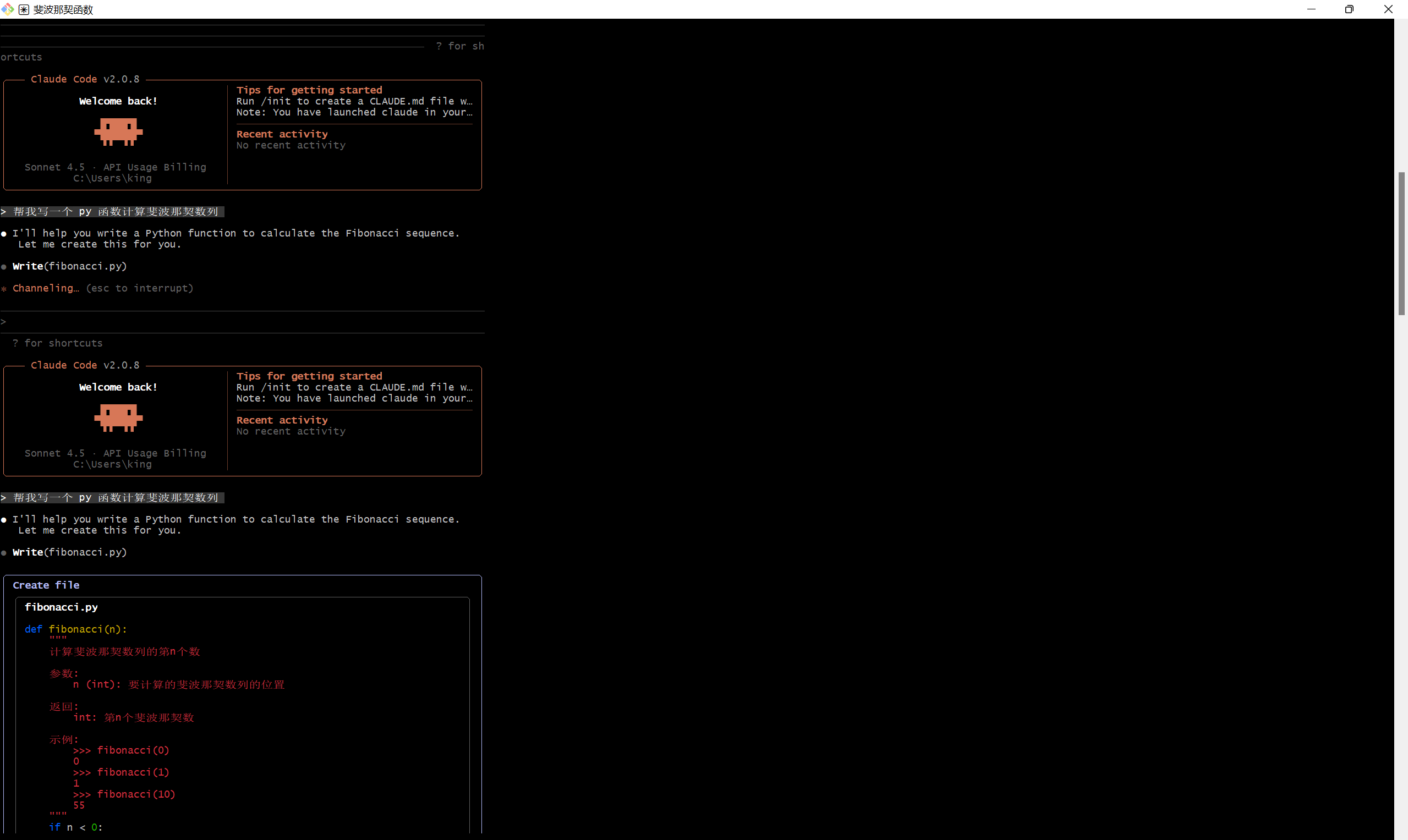Click the terminal icon beside the window title
Image resolution: width=1408 pixels, height=840 pixels.
point(24,9)
